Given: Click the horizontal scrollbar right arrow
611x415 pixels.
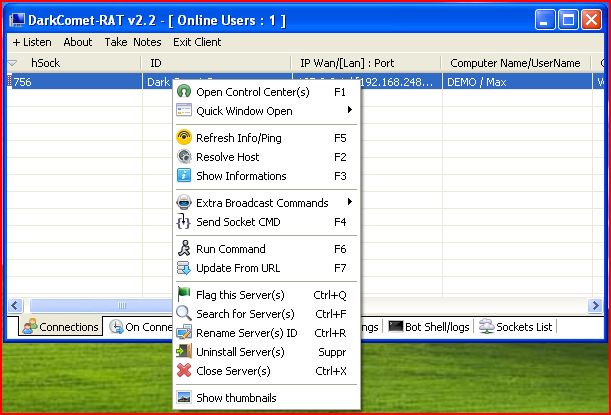Looking at the screenshot, I should 595,305.
